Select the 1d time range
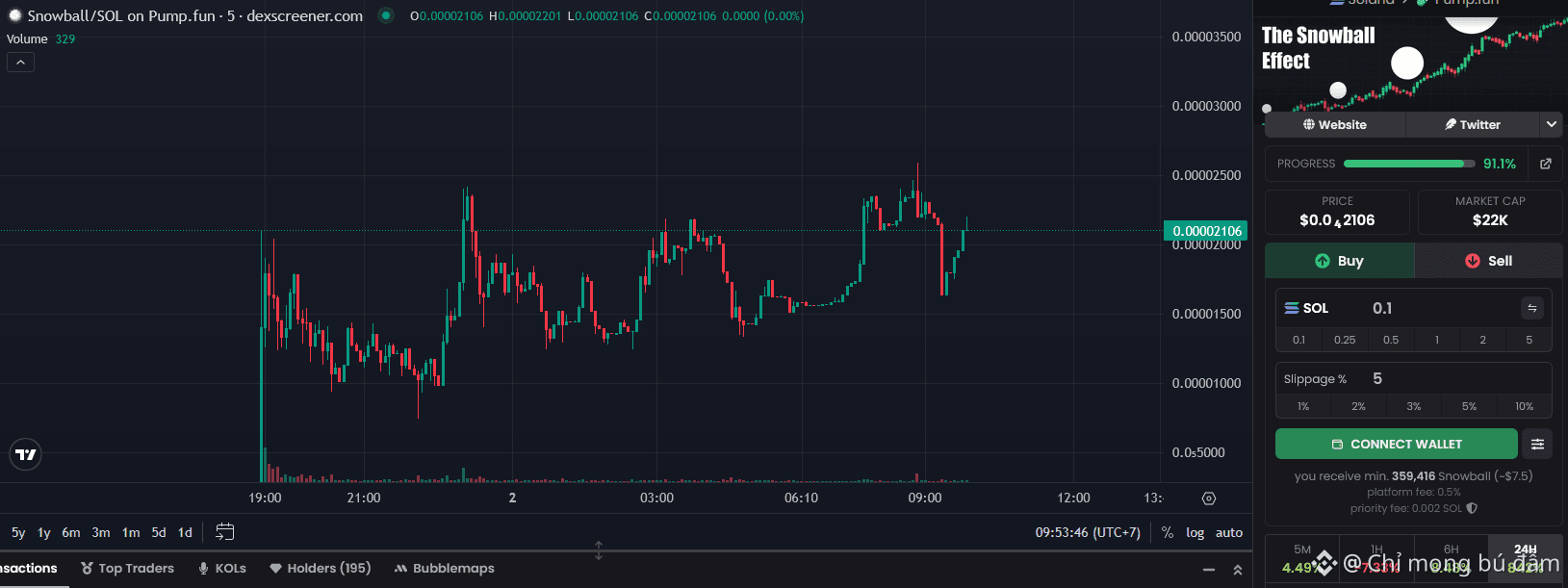1568x588 pixels. click(185, 532)
